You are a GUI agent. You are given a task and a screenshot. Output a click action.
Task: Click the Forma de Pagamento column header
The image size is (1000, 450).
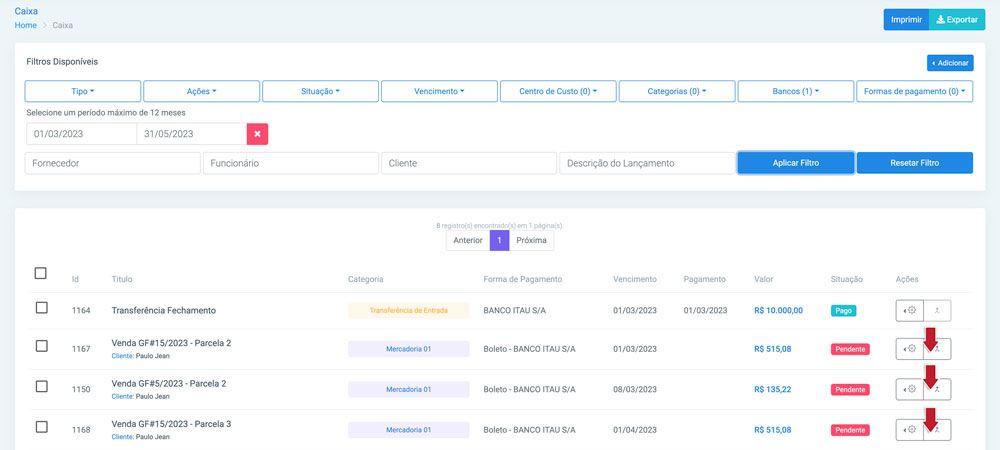522,279
